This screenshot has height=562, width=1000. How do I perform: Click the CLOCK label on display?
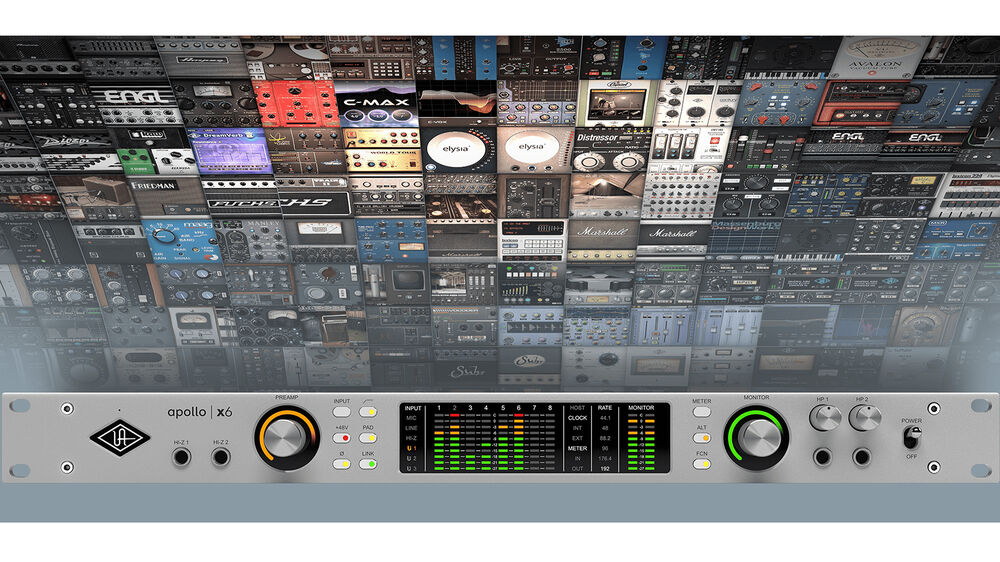click(577, 418)
